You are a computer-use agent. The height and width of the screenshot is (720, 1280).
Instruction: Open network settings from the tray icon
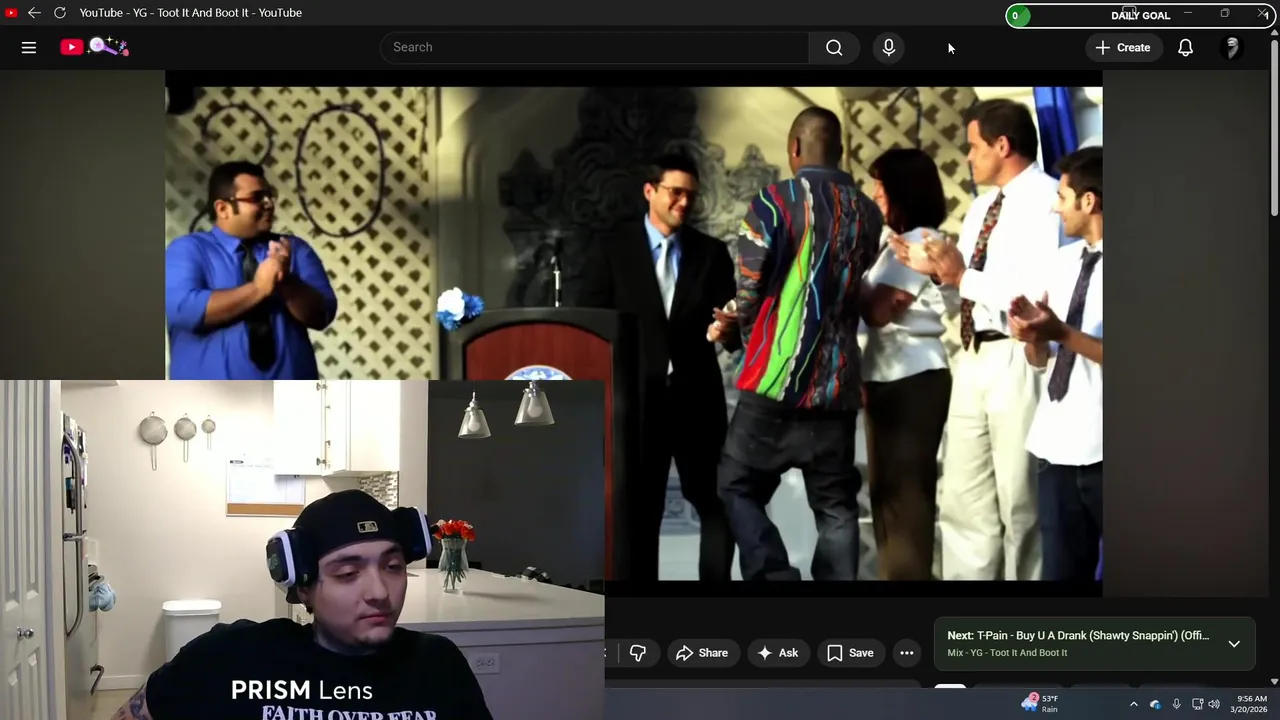tap(1197, 704)
